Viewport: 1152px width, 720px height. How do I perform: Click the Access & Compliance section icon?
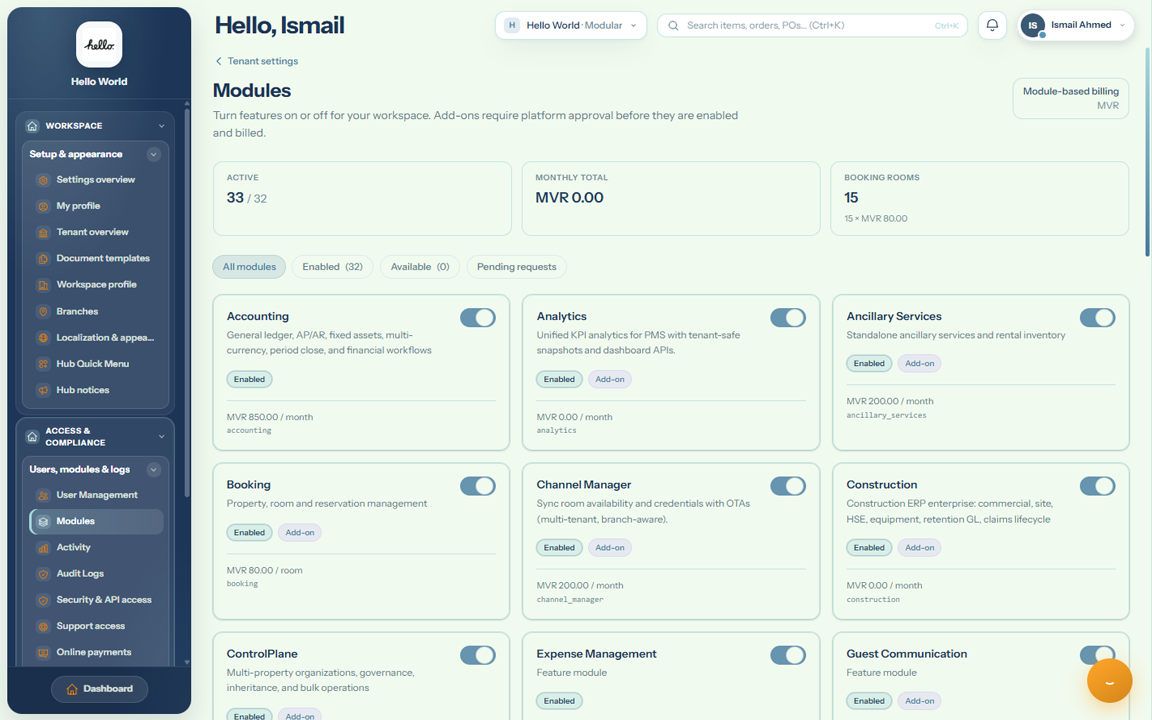pyautogui.click(x=32, y=436)
